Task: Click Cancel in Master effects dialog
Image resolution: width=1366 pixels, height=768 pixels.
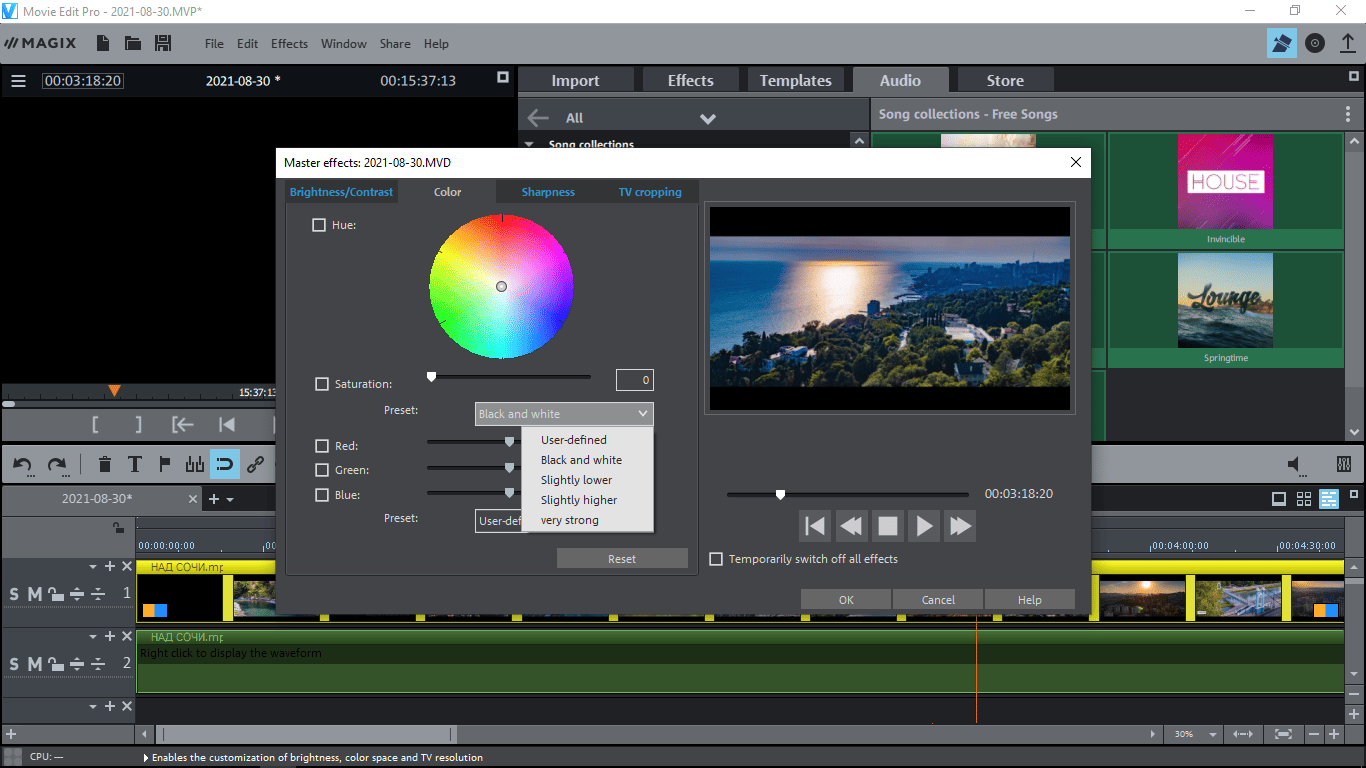Action: (x=938, y=600)
